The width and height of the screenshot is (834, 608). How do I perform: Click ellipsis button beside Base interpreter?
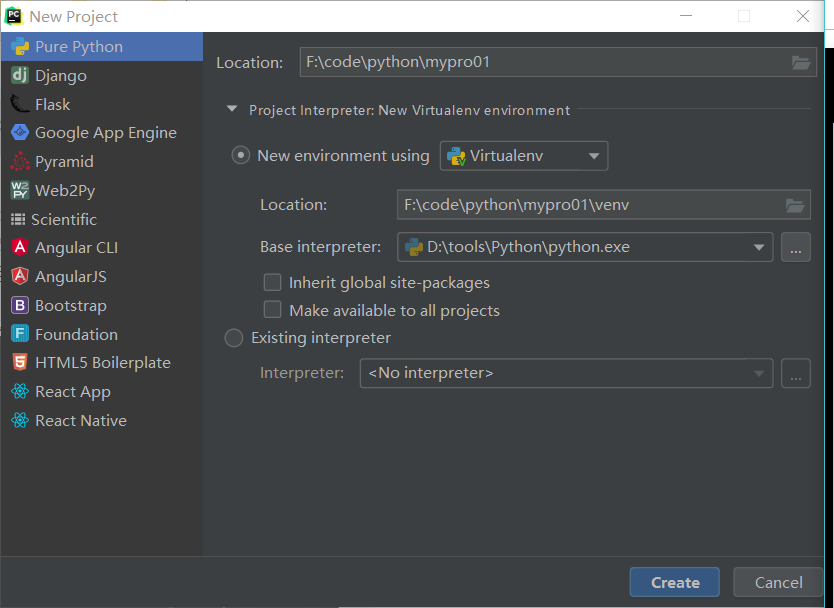796,247
